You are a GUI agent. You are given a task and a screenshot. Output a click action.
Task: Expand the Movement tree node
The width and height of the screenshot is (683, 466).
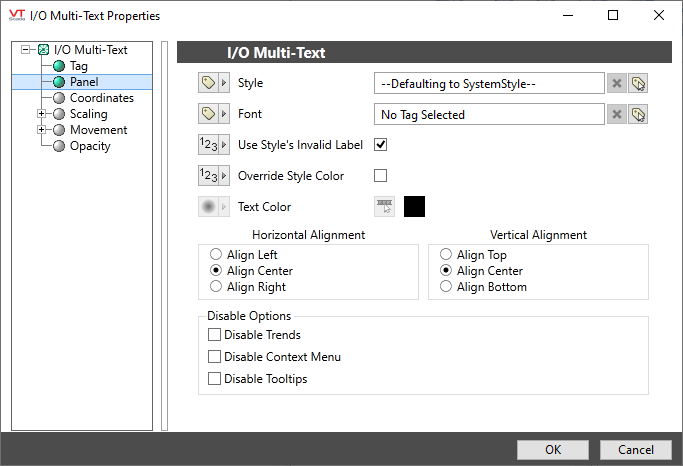41,130
